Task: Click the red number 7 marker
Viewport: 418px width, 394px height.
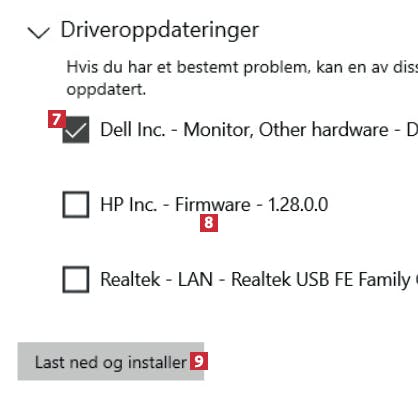Action: (57, 119)
